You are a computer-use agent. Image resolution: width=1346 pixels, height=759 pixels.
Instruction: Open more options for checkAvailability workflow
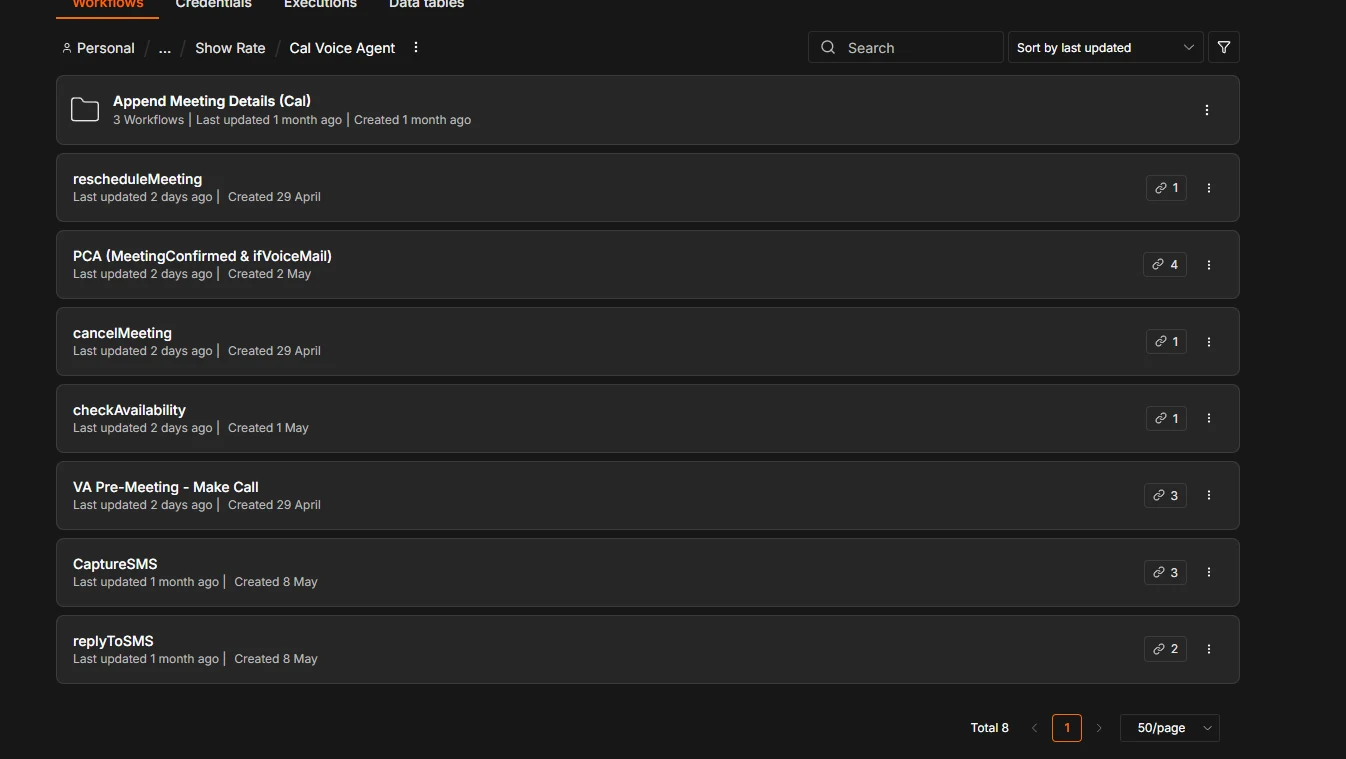click(x=1209, y=419)
